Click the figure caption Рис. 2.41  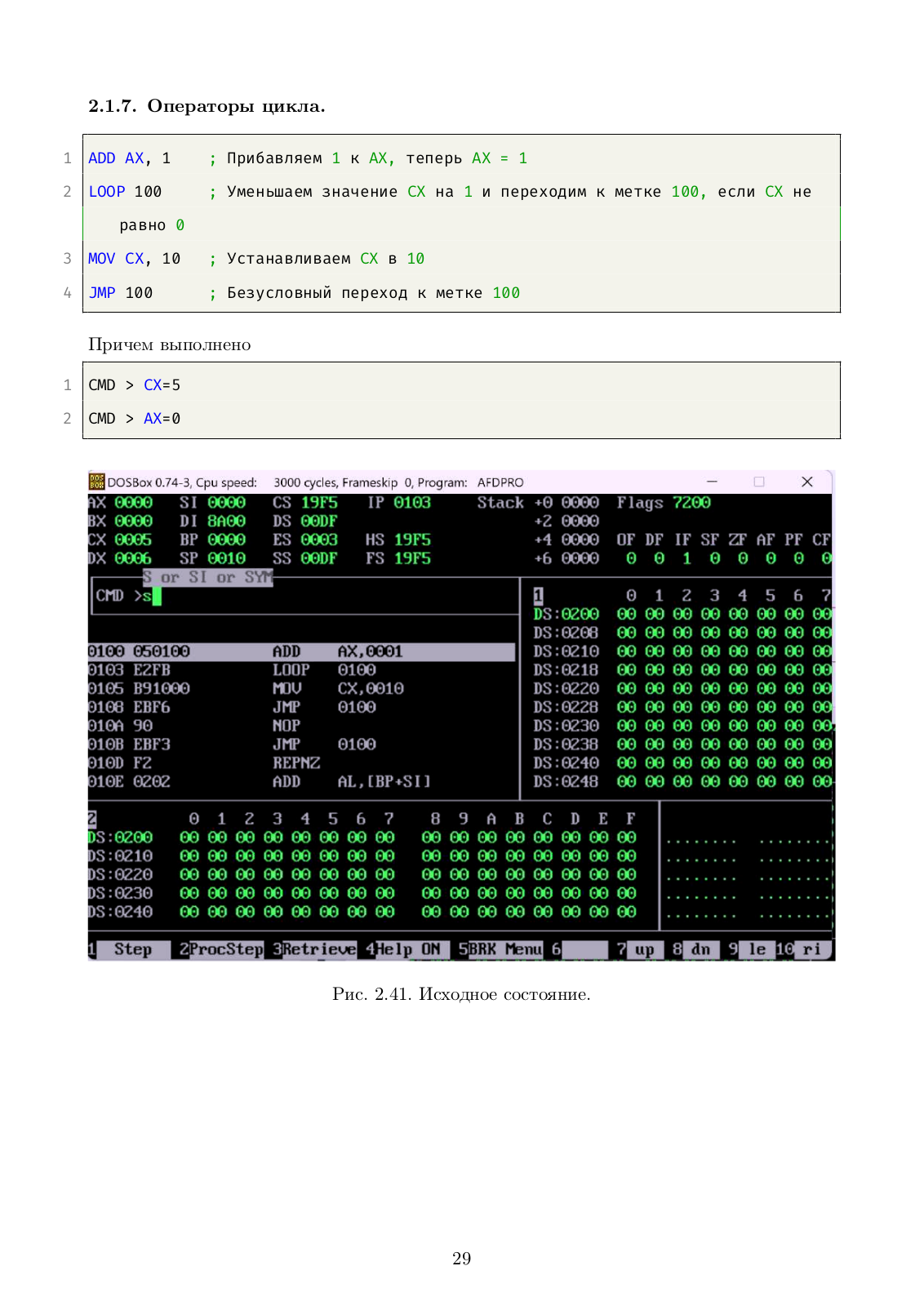click(461, 994)
